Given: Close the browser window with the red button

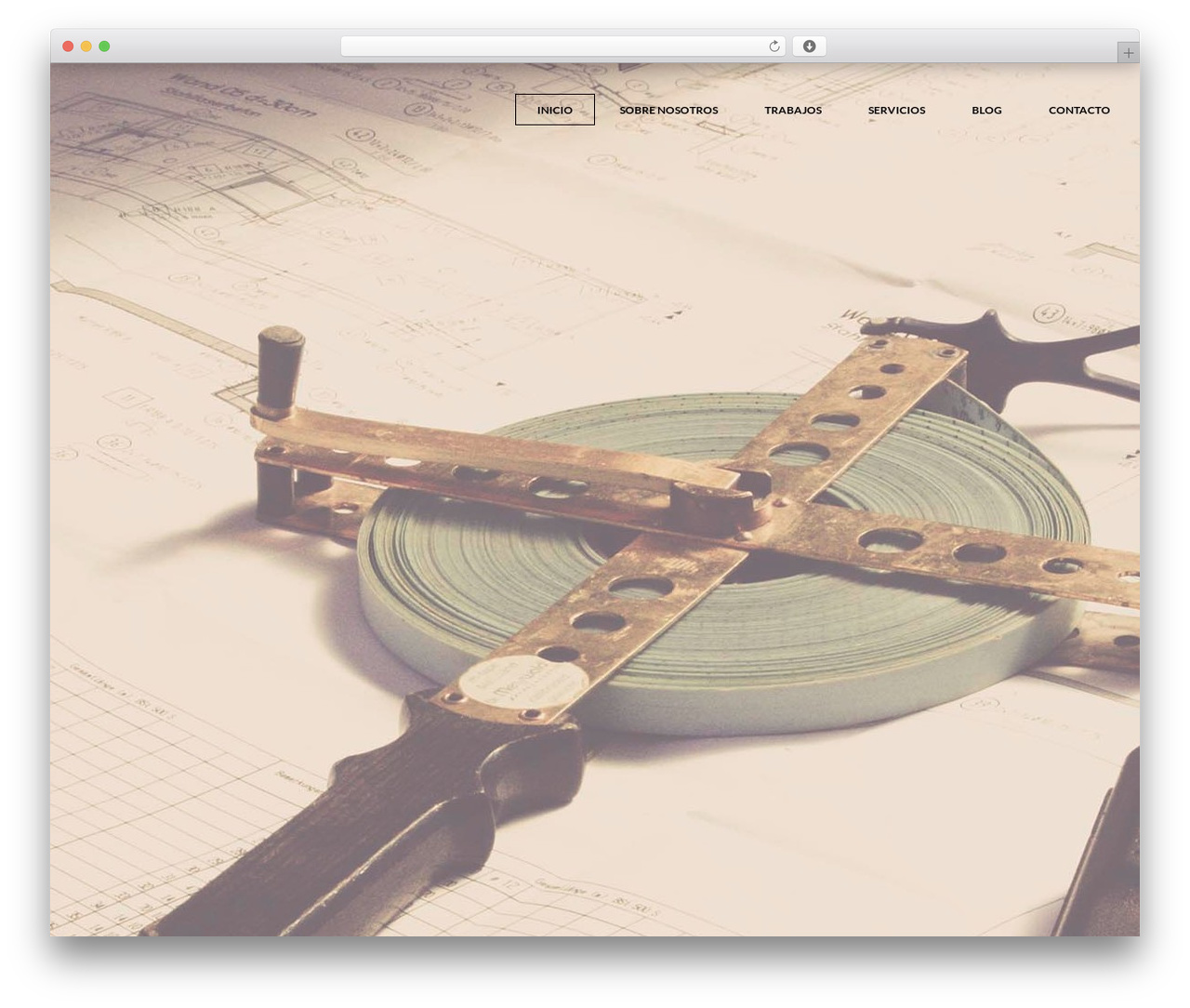Looking at the screenshot, I should [68, 46].
